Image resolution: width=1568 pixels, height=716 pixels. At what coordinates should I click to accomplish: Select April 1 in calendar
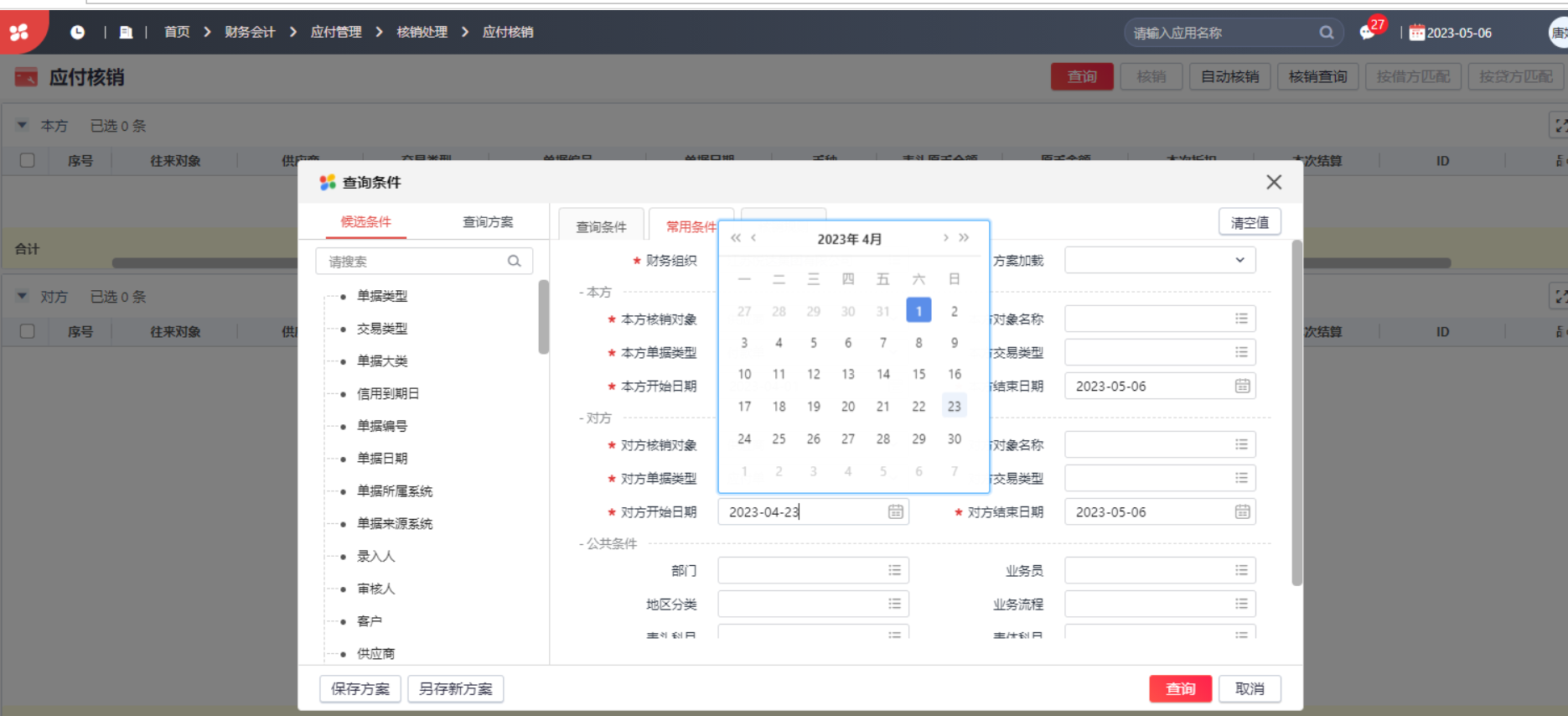pyautogui.click(x=919, y=310)
